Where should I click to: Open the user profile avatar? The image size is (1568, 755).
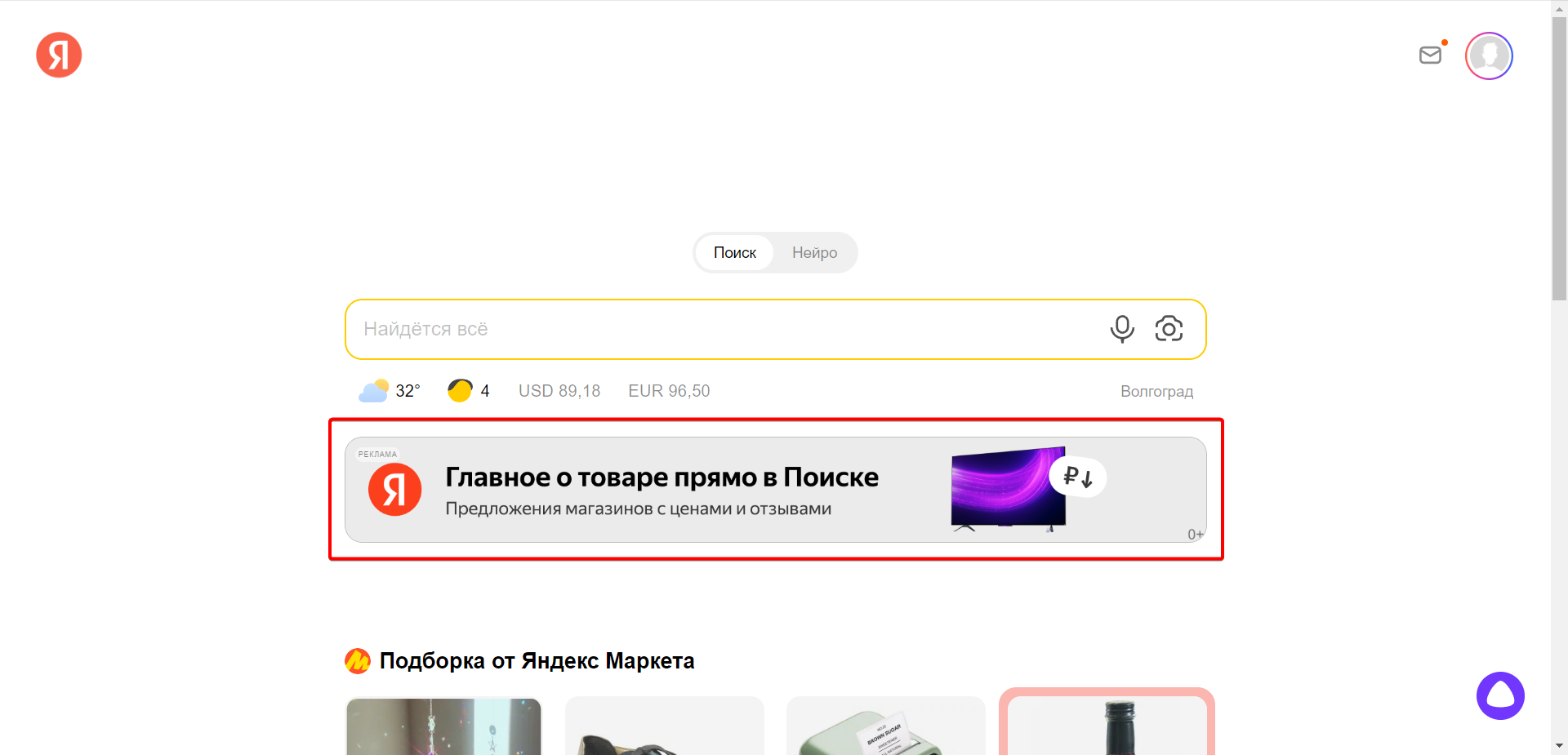[1489, 56]
